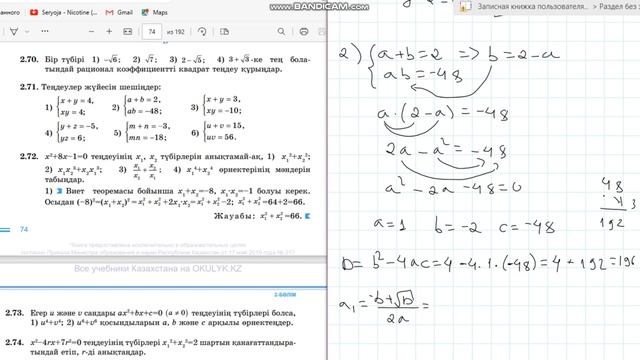Click exercise number 2.70 in textbook
Image resolution: width=640 pixels, height=360 pixels.
[x=29, y=59]
